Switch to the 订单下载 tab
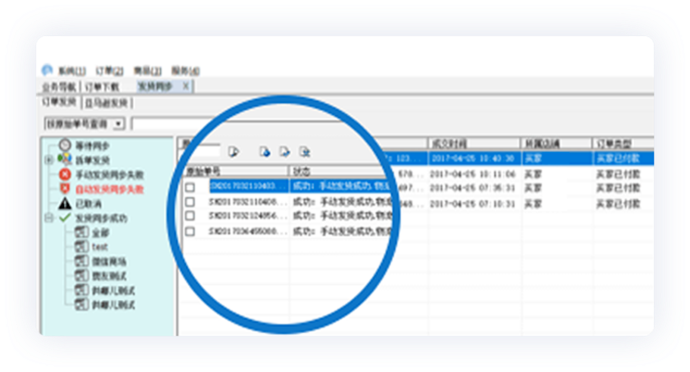Screen dimensions: 690x372 [102, 87]
